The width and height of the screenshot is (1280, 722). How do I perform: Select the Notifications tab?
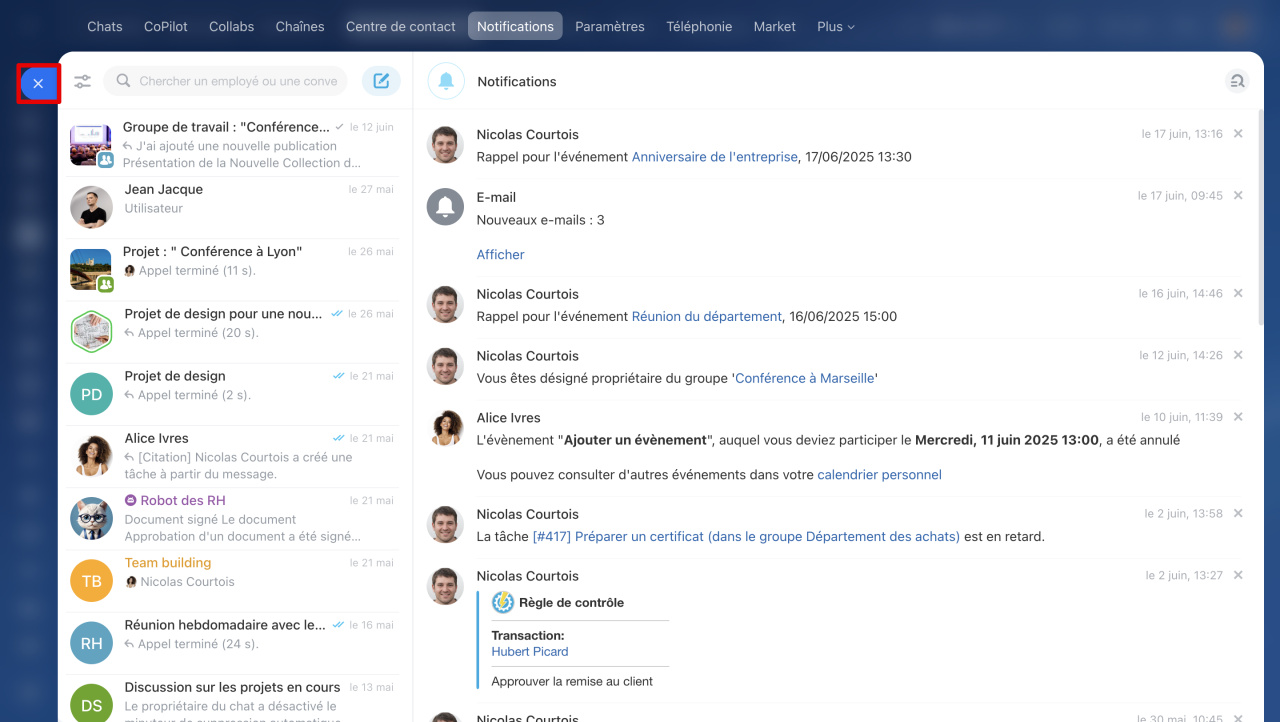(x=515, y=26)
